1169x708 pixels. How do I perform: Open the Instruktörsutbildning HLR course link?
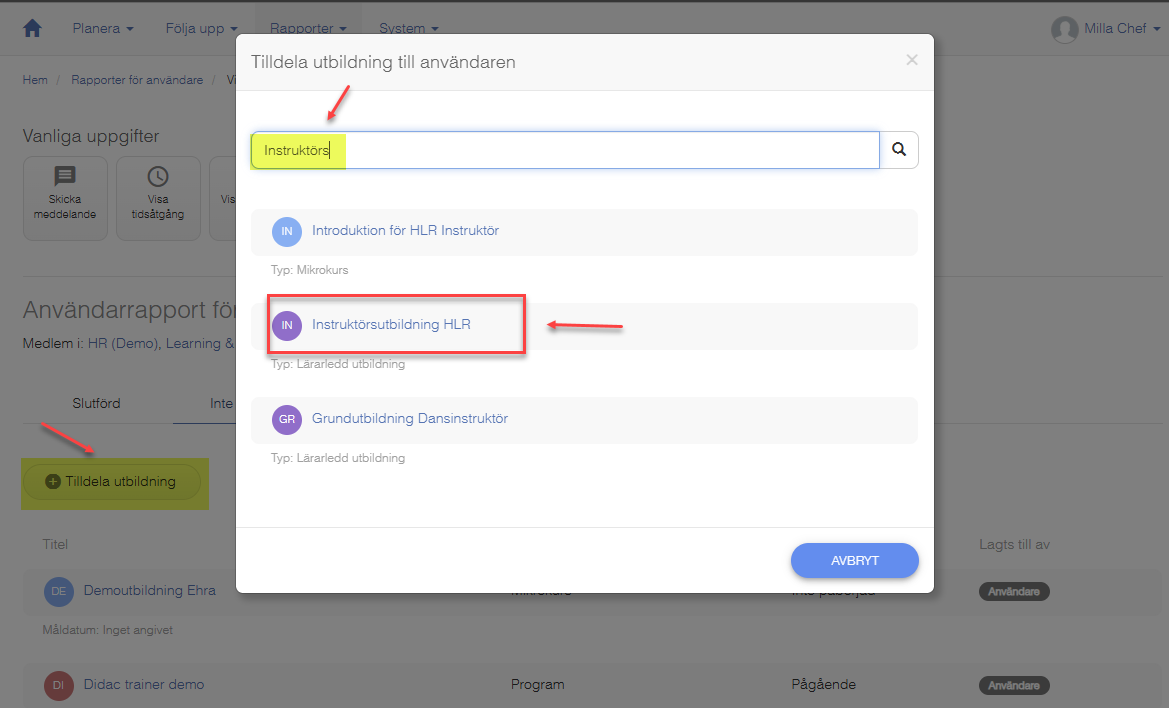point(391,324)
